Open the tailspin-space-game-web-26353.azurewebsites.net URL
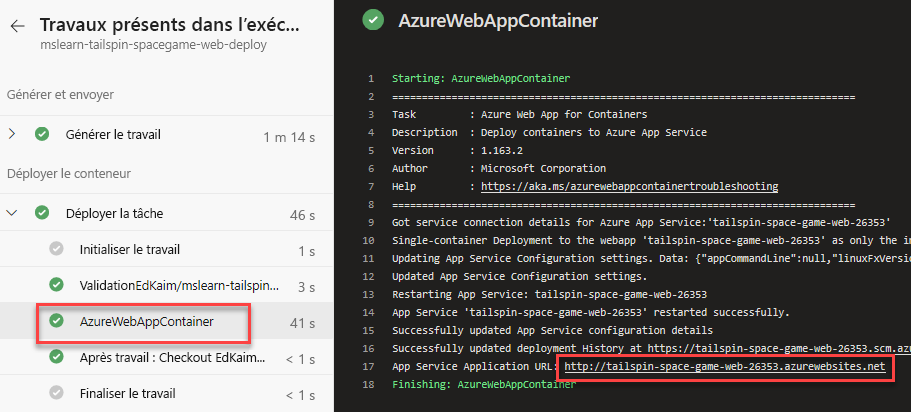The width and height of the screenshot is (911, 412). tap(725, 366)
